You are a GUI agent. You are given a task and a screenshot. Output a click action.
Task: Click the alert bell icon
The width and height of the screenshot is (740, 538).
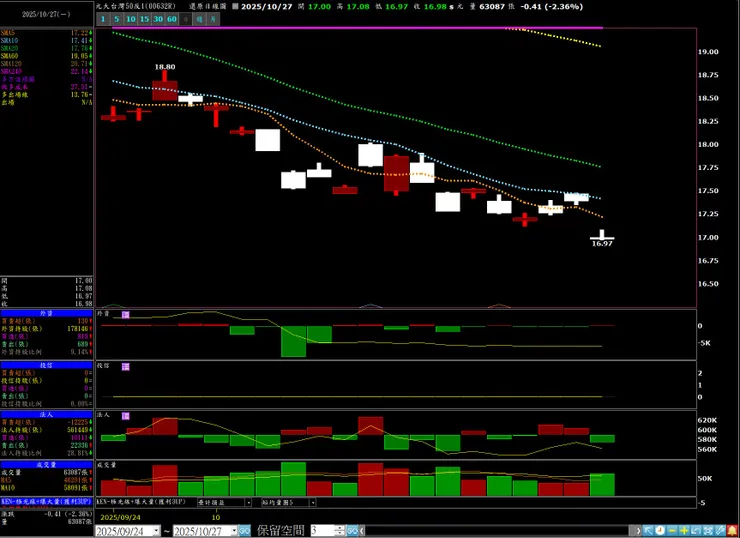click(x=732, y=531)
